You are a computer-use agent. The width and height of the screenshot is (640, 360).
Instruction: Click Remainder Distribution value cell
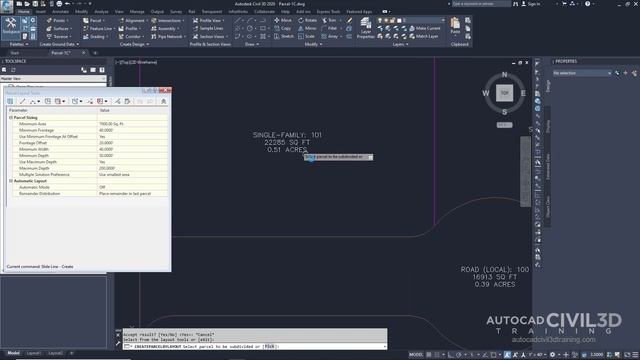click(133, 193)
